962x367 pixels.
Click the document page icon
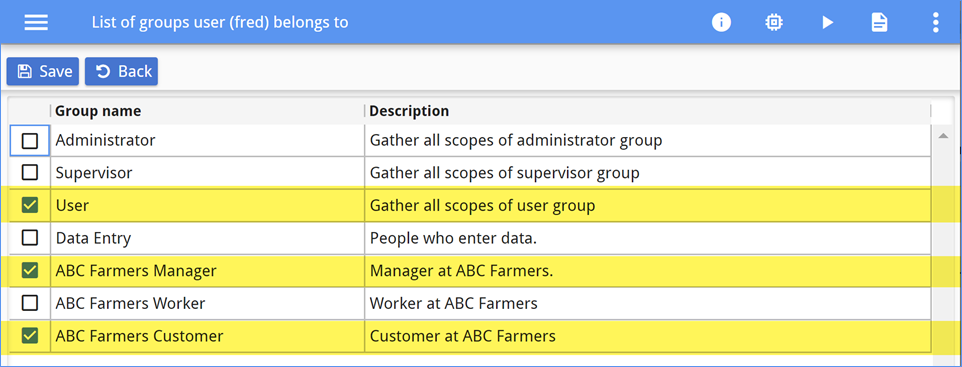click(x=880, y=23)
